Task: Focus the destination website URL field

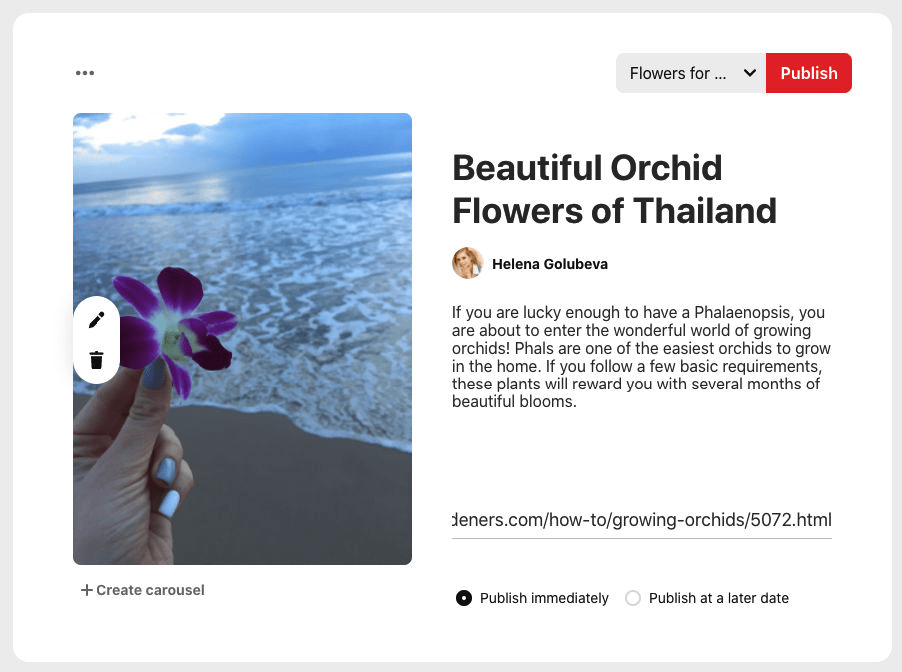Action: point(640,520)
